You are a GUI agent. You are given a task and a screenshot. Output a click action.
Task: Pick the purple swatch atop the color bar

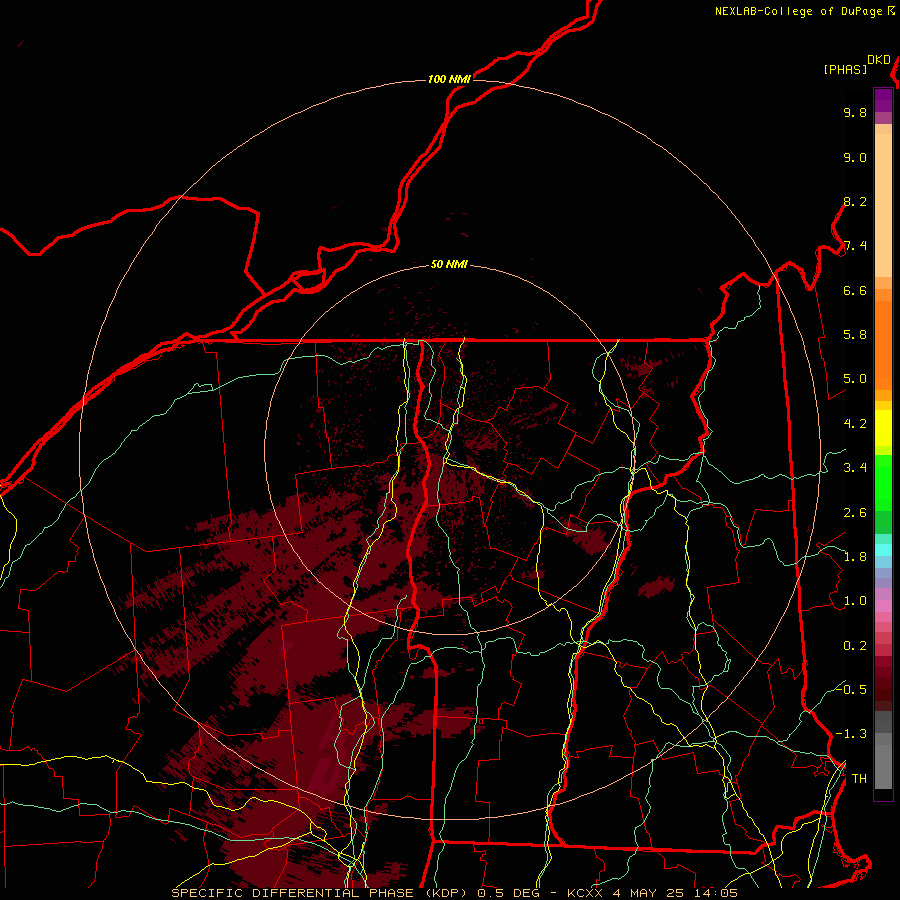coord(883,100)
